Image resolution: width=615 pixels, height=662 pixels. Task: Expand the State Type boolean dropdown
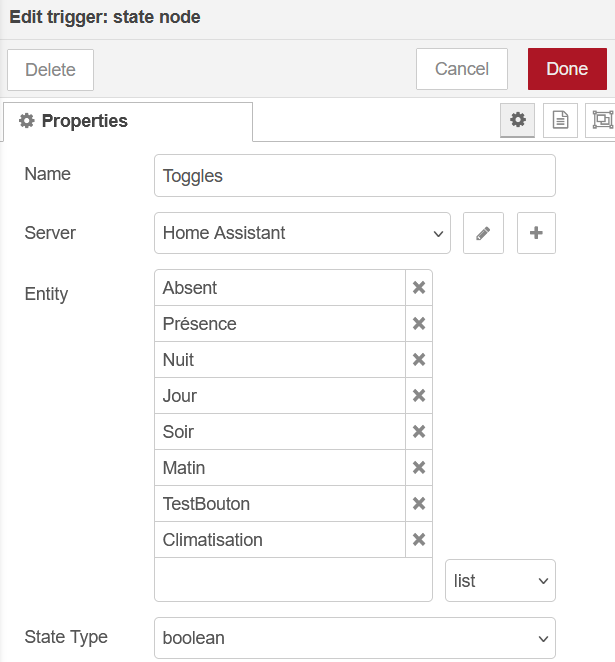pos(355,638)
